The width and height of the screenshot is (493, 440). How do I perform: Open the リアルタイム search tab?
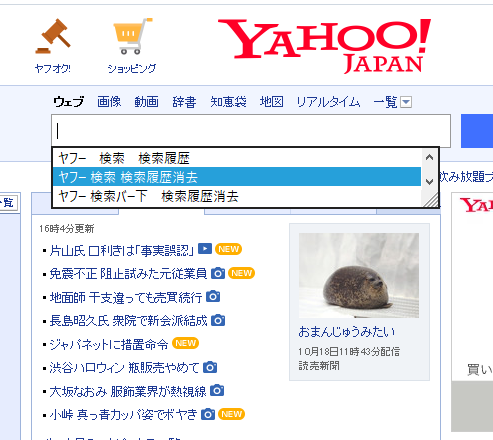[x=328, y=102]
